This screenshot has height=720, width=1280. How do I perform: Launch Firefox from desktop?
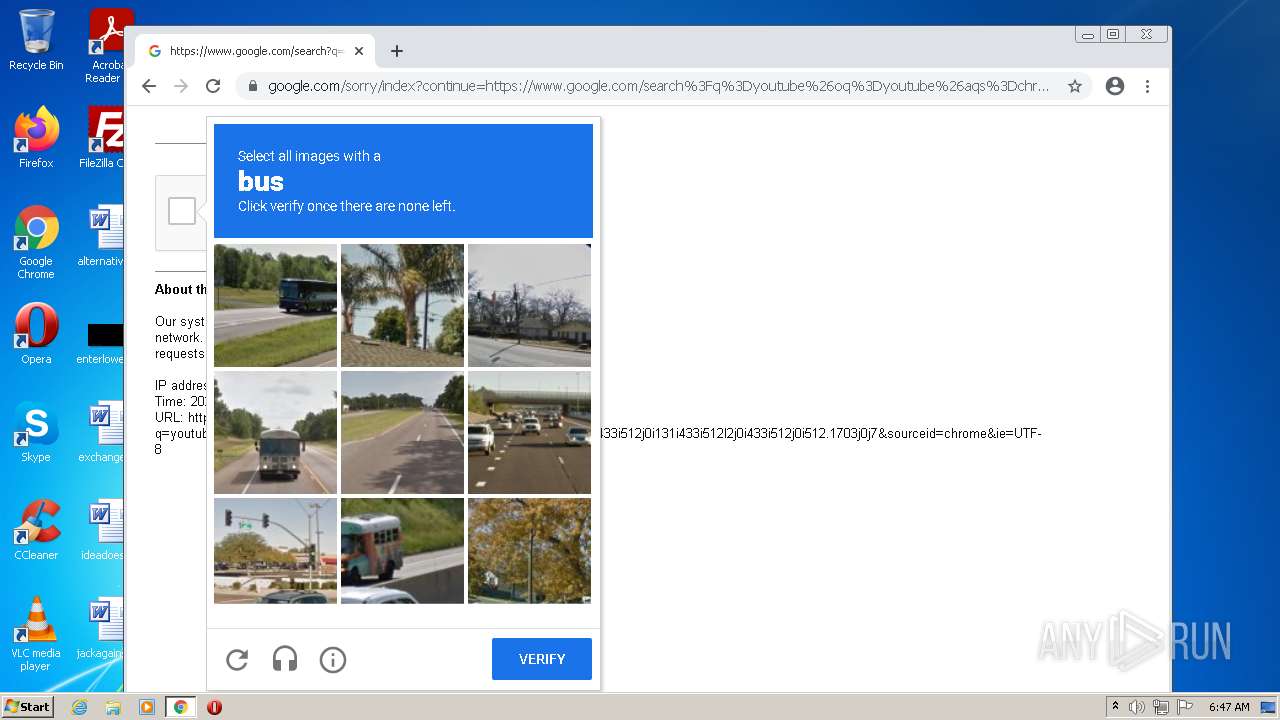click(36, 138)
